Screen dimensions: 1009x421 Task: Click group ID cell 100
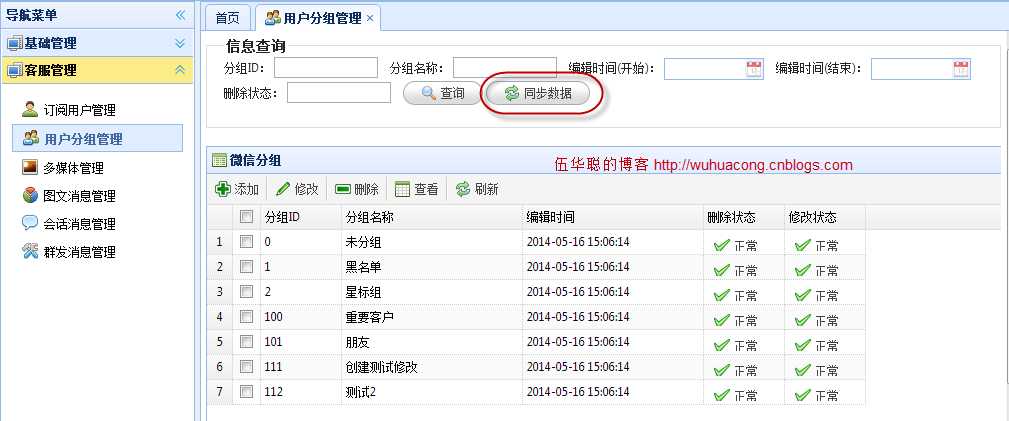(x=301, y=317)
